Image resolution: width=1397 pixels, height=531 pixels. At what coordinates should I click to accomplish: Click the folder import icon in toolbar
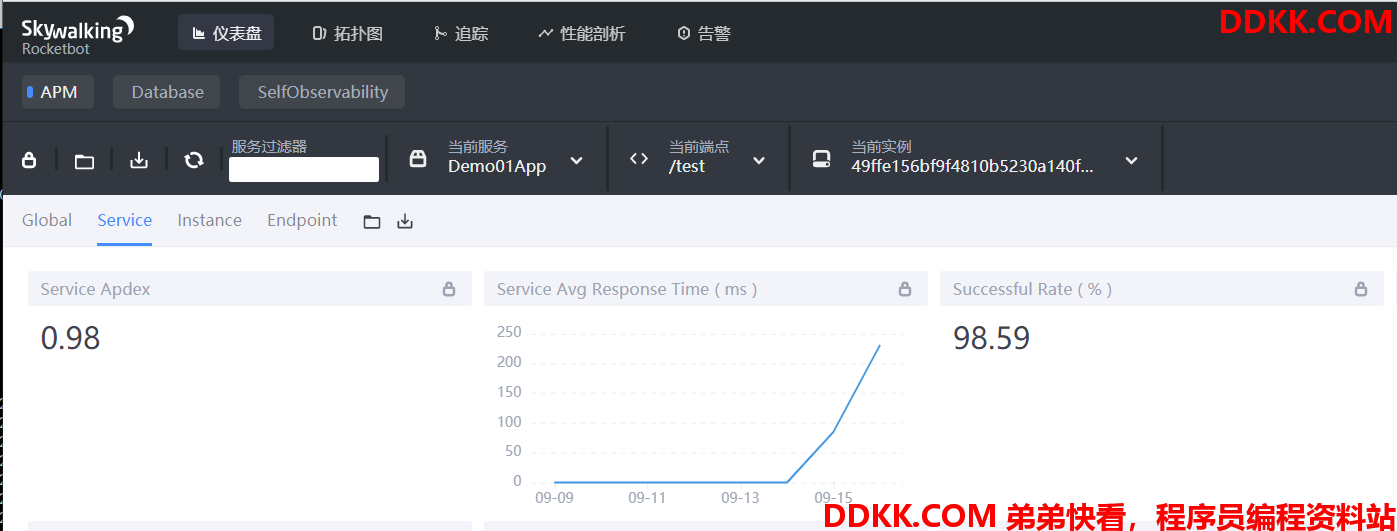[84, 160]
